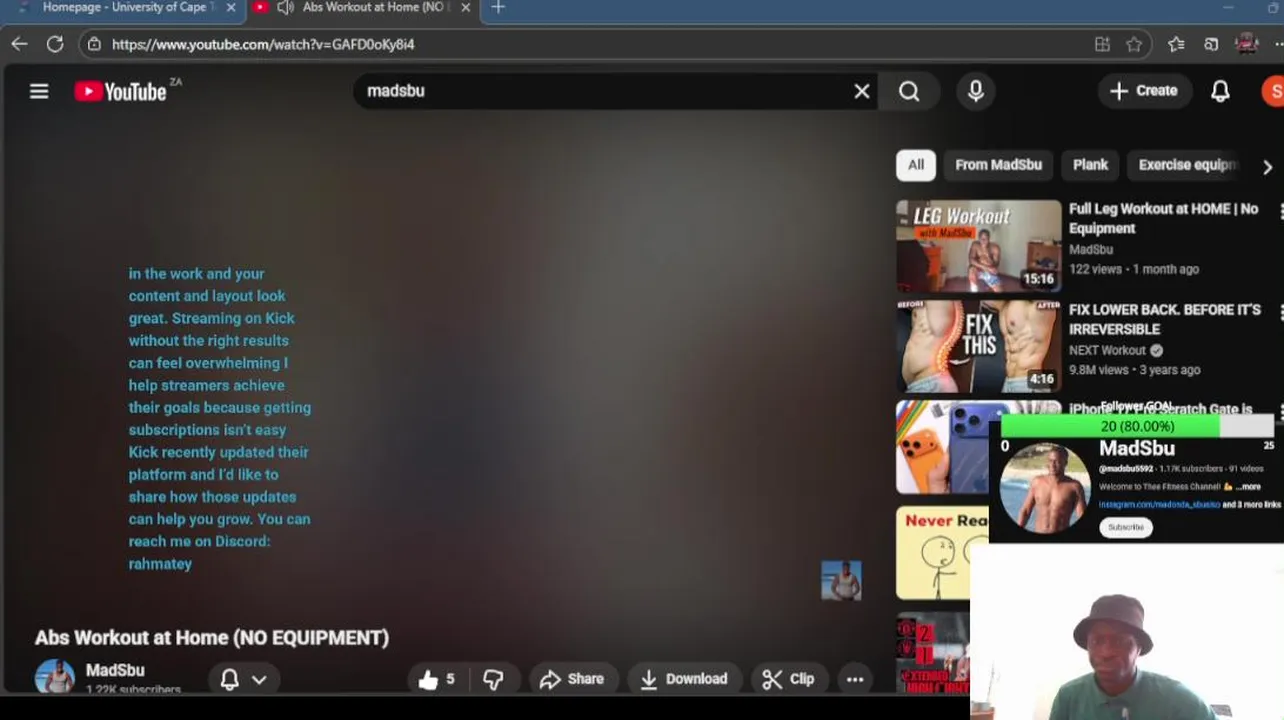Download this video

click(684, 679)
